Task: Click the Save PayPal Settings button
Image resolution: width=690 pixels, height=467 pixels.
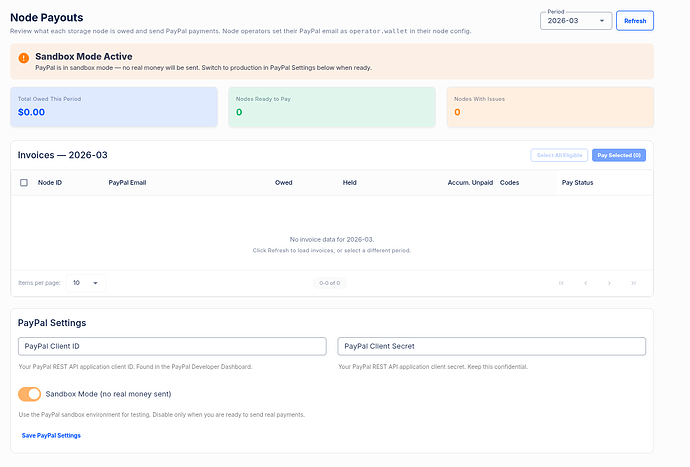Action: pyautogui.click(x=51, y=436)
